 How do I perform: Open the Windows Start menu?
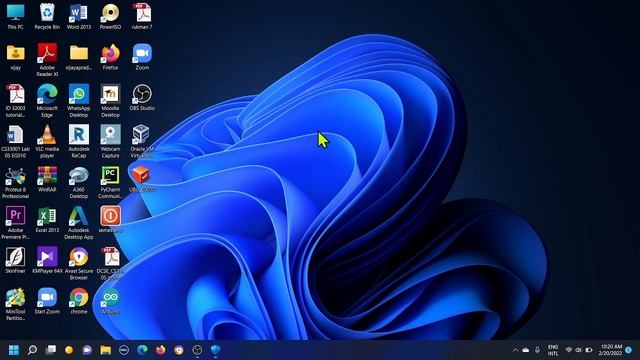(14, 350)
